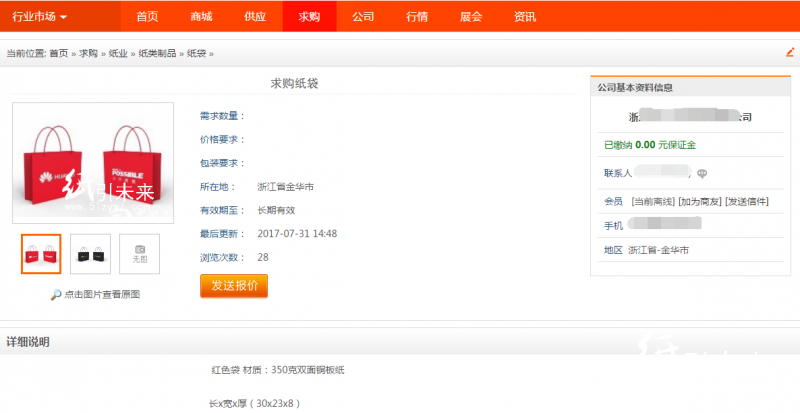Click the 发送信件 link
Image resolution: width=800 pixels, height=413 pixels.
(x=746, y=201)
